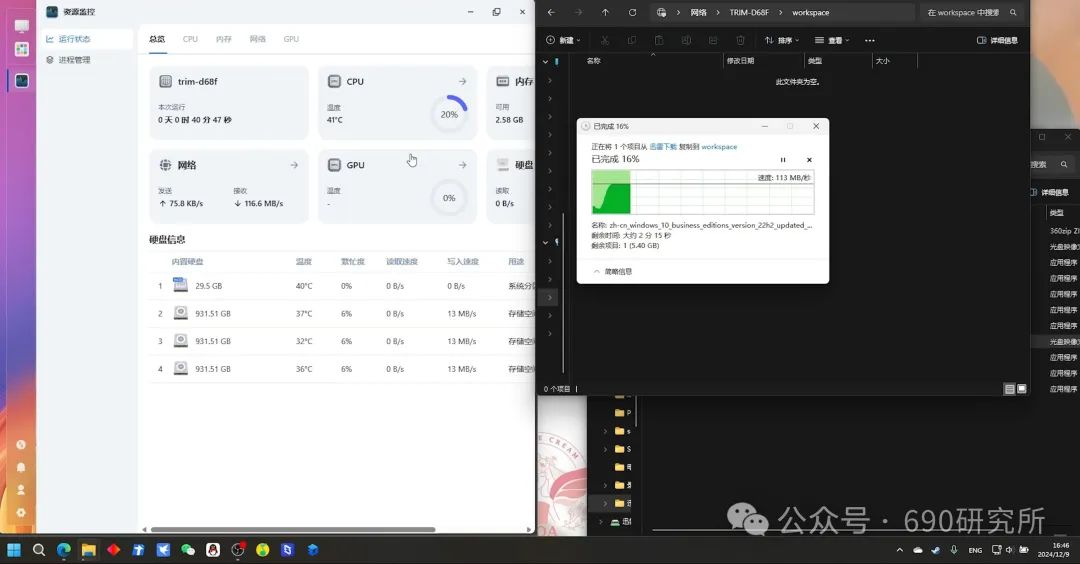This screenshot has height=564, width=1080.
Task: Click the 网络 globe icon
Action: 165,165
